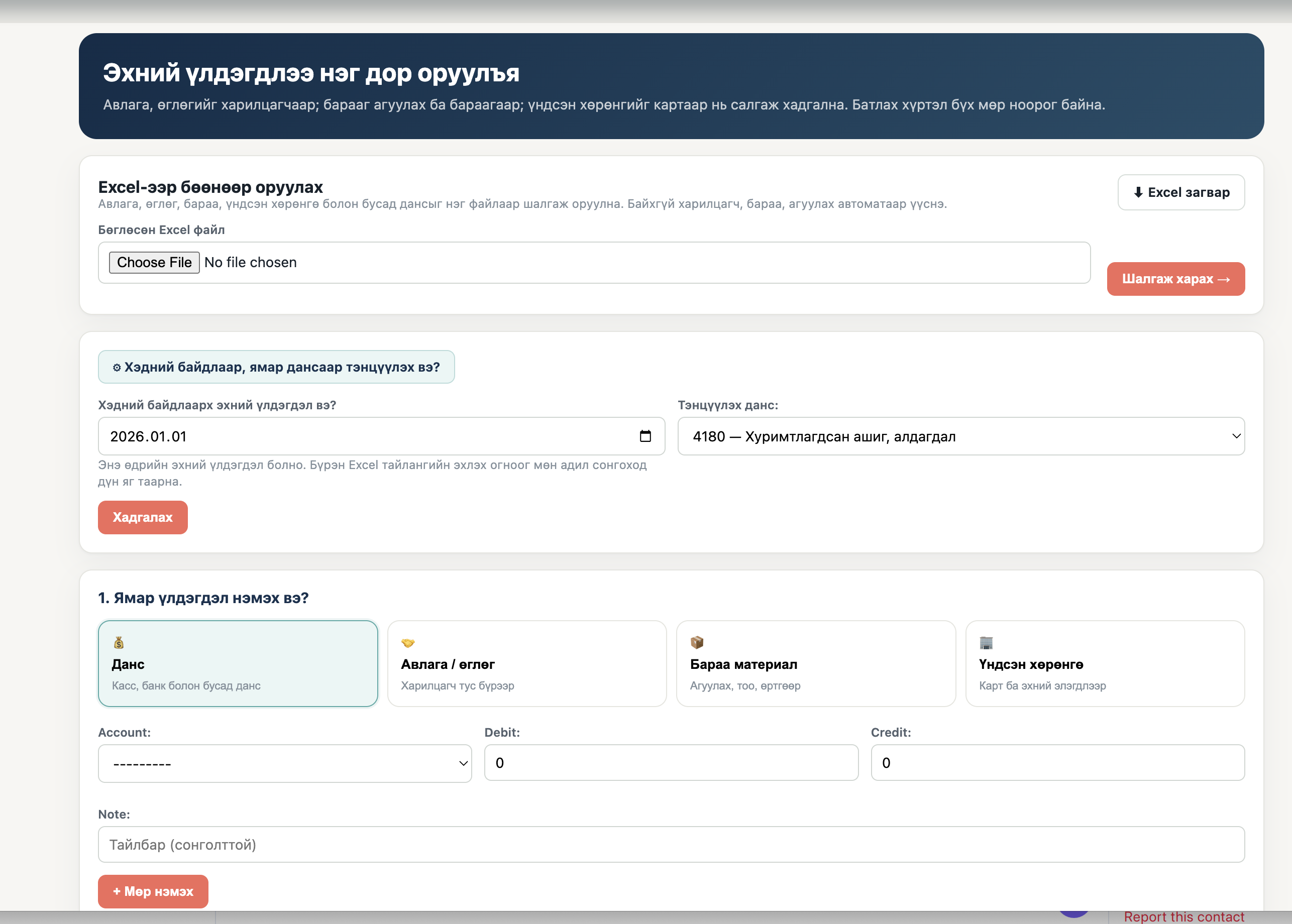Image resolution: width=1292 pixels, height=924 pixels.
Task: Click the Choose File button
Action: [154, 262]
